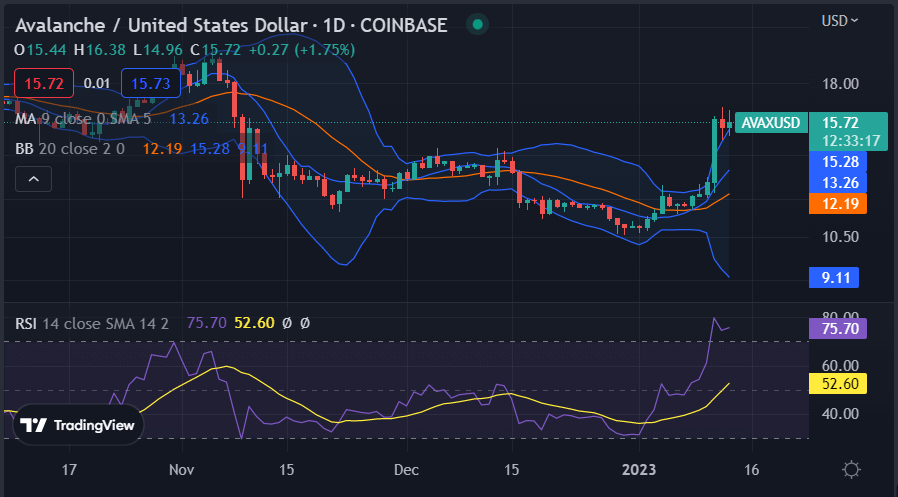
Task: Click the 9.11 lower band axis label
Action: pos(834,278)
